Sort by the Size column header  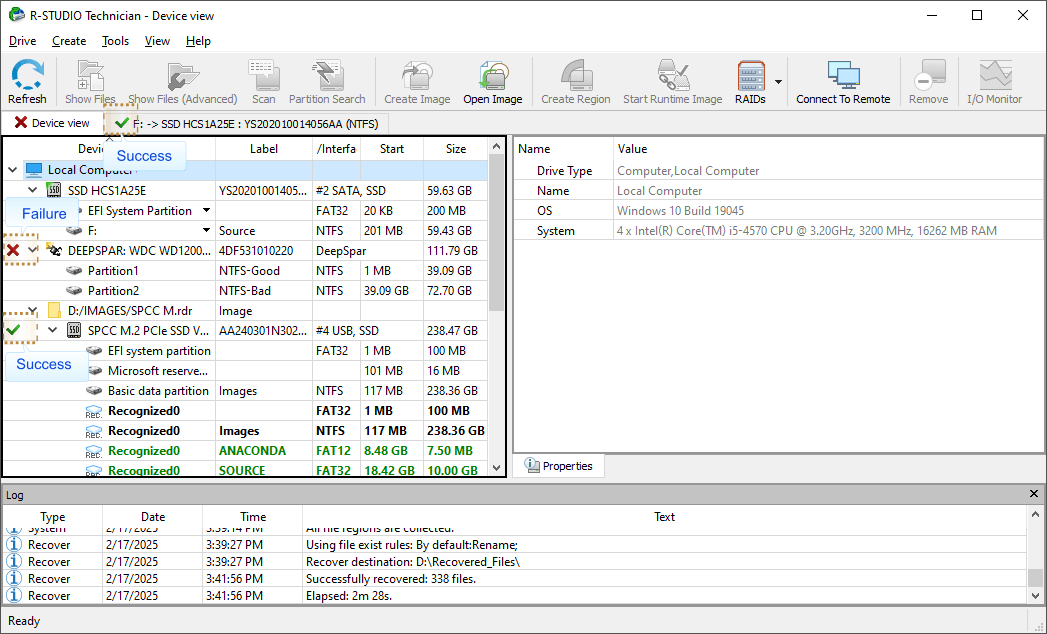pos(455,149)
